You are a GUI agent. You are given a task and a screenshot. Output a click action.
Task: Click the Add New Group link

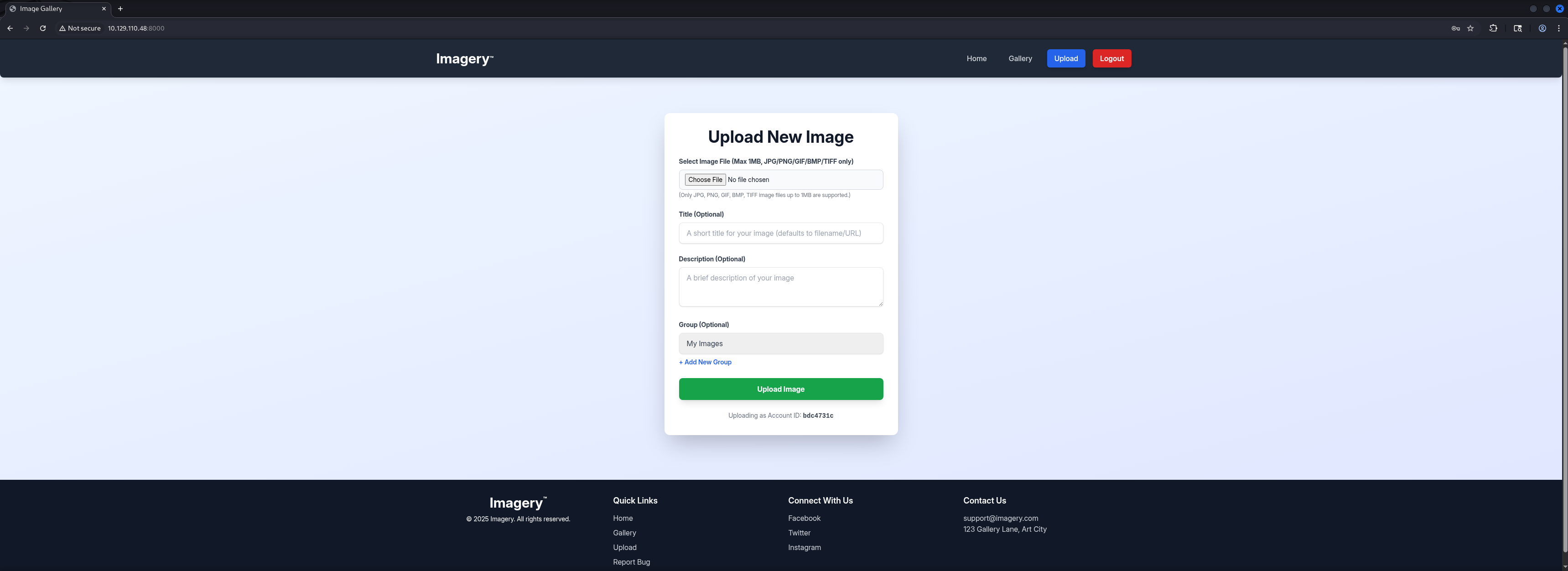click(705, 362)
